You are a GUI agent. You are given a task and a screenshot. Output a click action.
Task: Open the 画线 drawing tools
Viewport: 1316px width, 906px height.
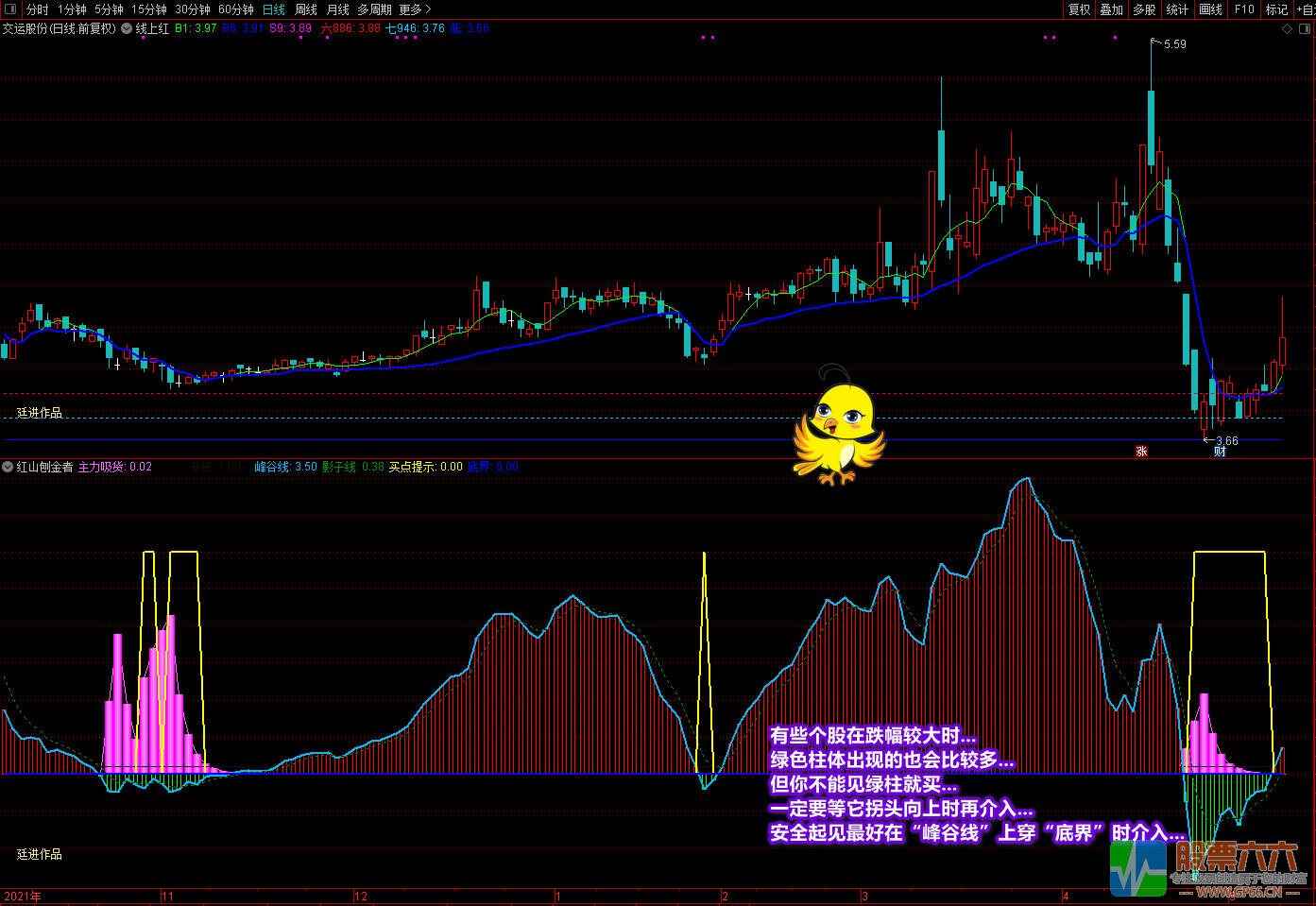[1210, 9]
